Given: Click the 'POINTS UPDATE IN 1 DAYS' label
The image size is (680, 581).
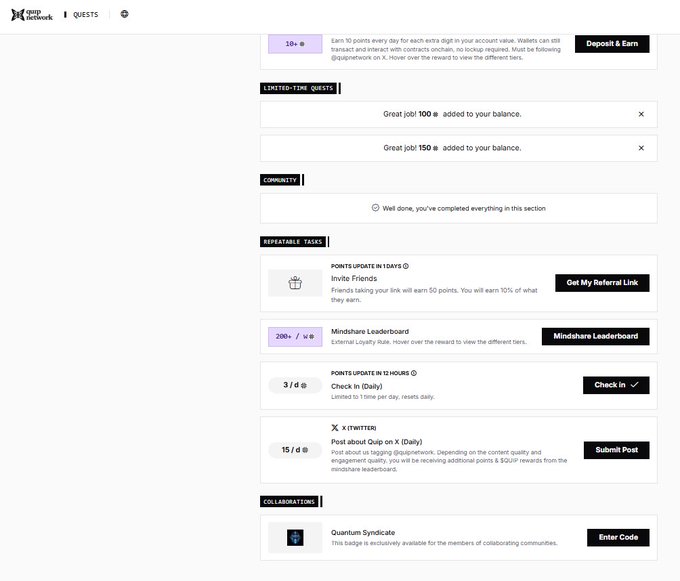Looking at the screenshot, I should coord(366,266).
